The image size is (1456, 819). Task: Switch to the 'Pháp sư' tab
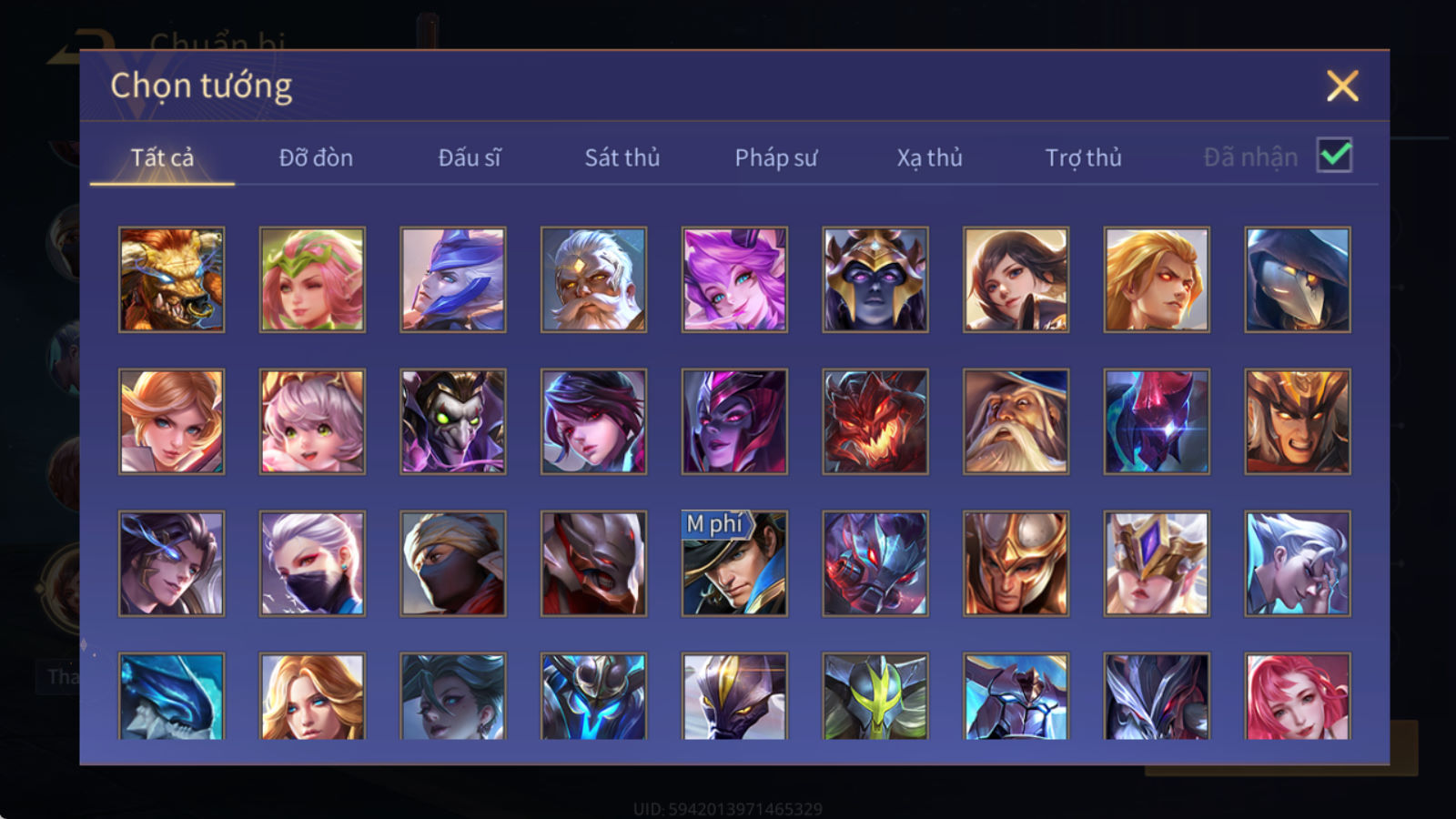(x=776, y=157)
